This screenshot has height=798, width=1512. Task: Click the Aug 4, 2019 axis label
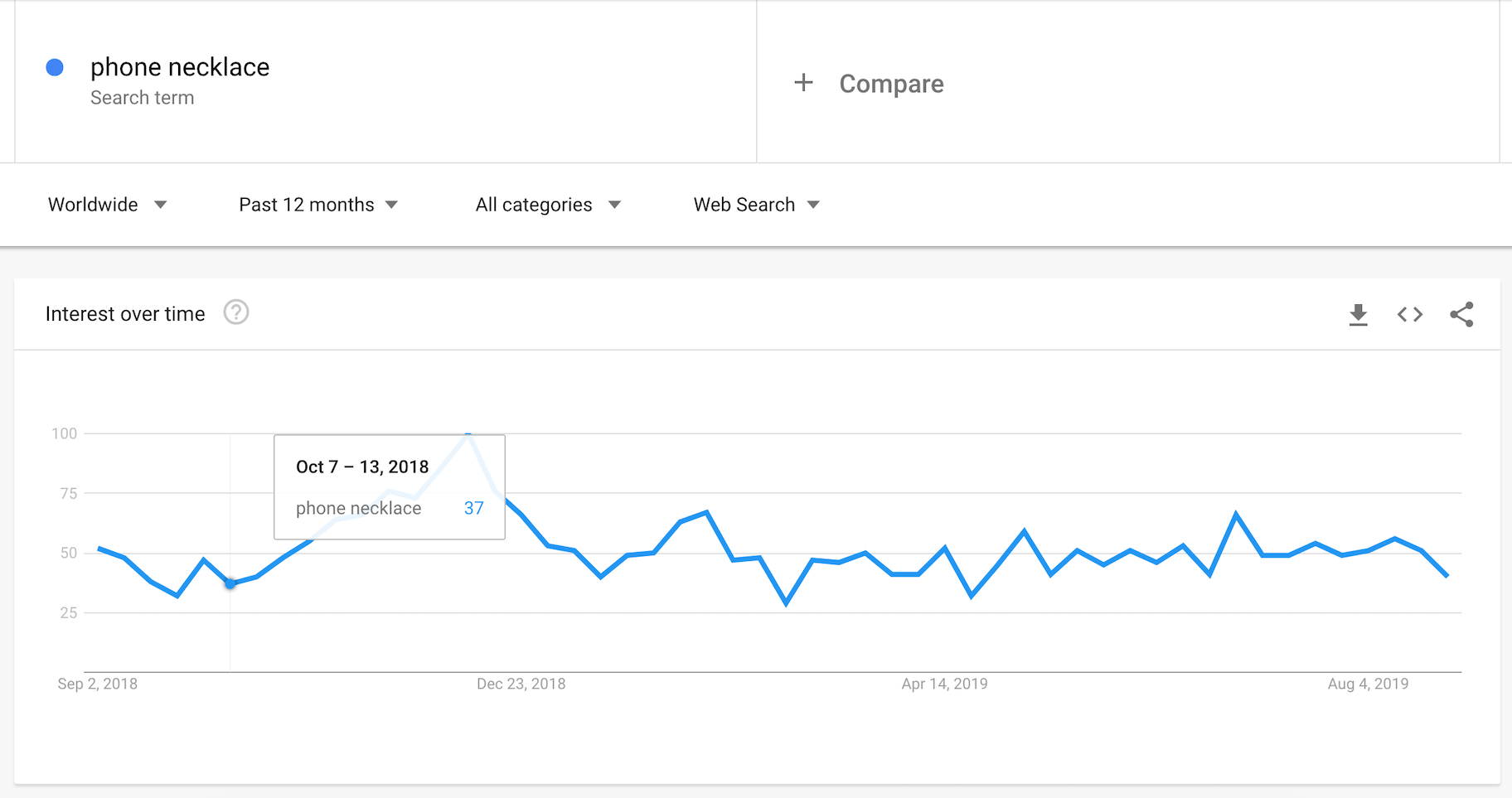pos(1368,684)
